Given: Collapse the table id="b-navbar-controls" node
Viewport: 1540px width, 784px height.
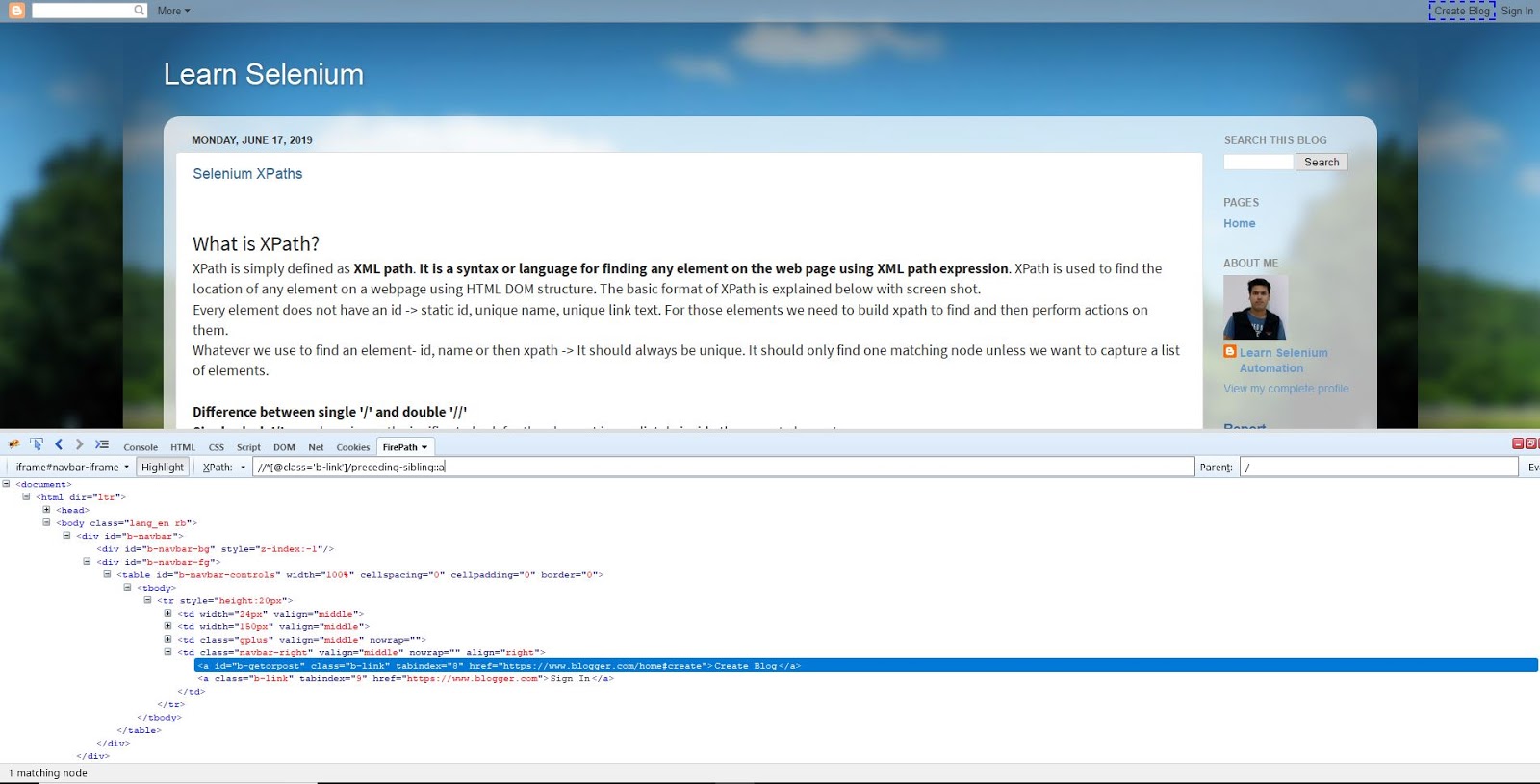Looking at the screenshot, I should (107, 574).
